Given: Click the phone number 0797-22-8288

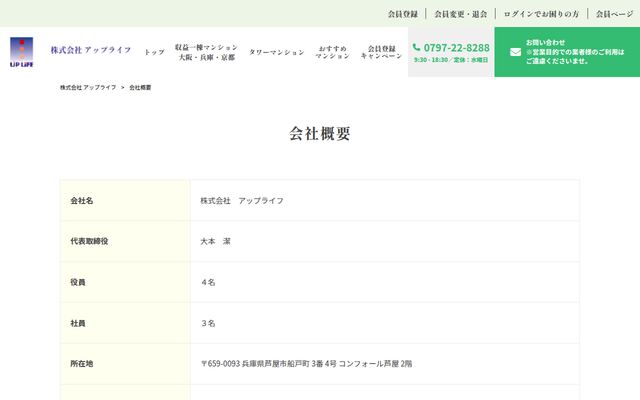Looking at the screenshot, I should 456,48.
